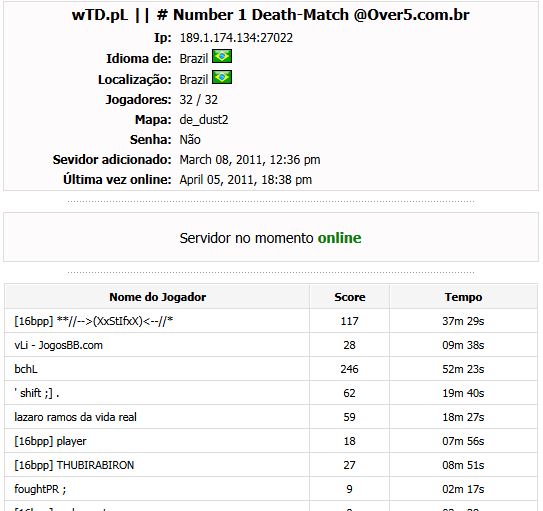543x511 pixels.
Task: Click the Brazil flag icon beside Idioma de
Action: (x=222, y=56)
